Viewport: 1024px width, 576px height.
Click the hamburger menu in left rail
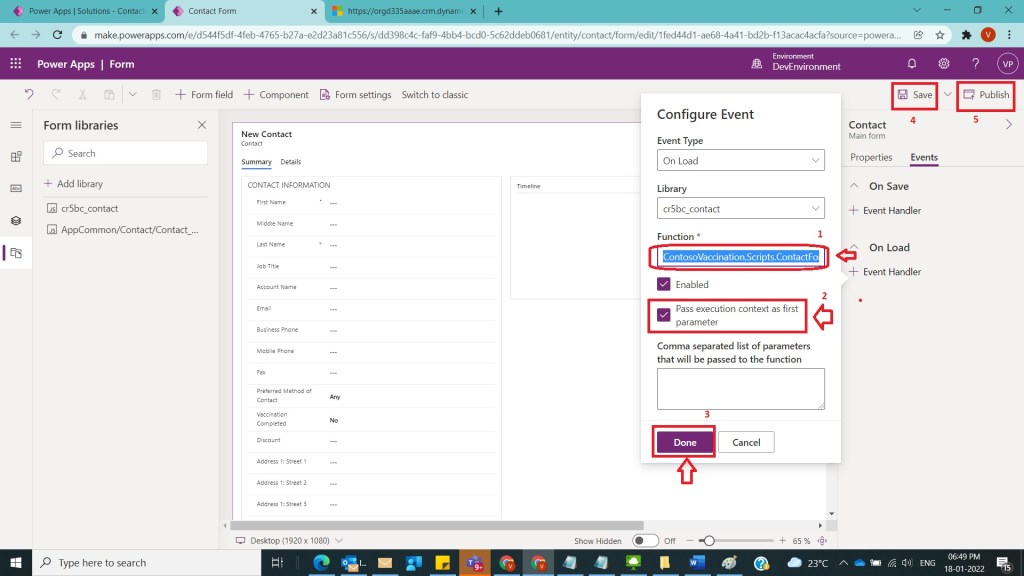(16, 125)
